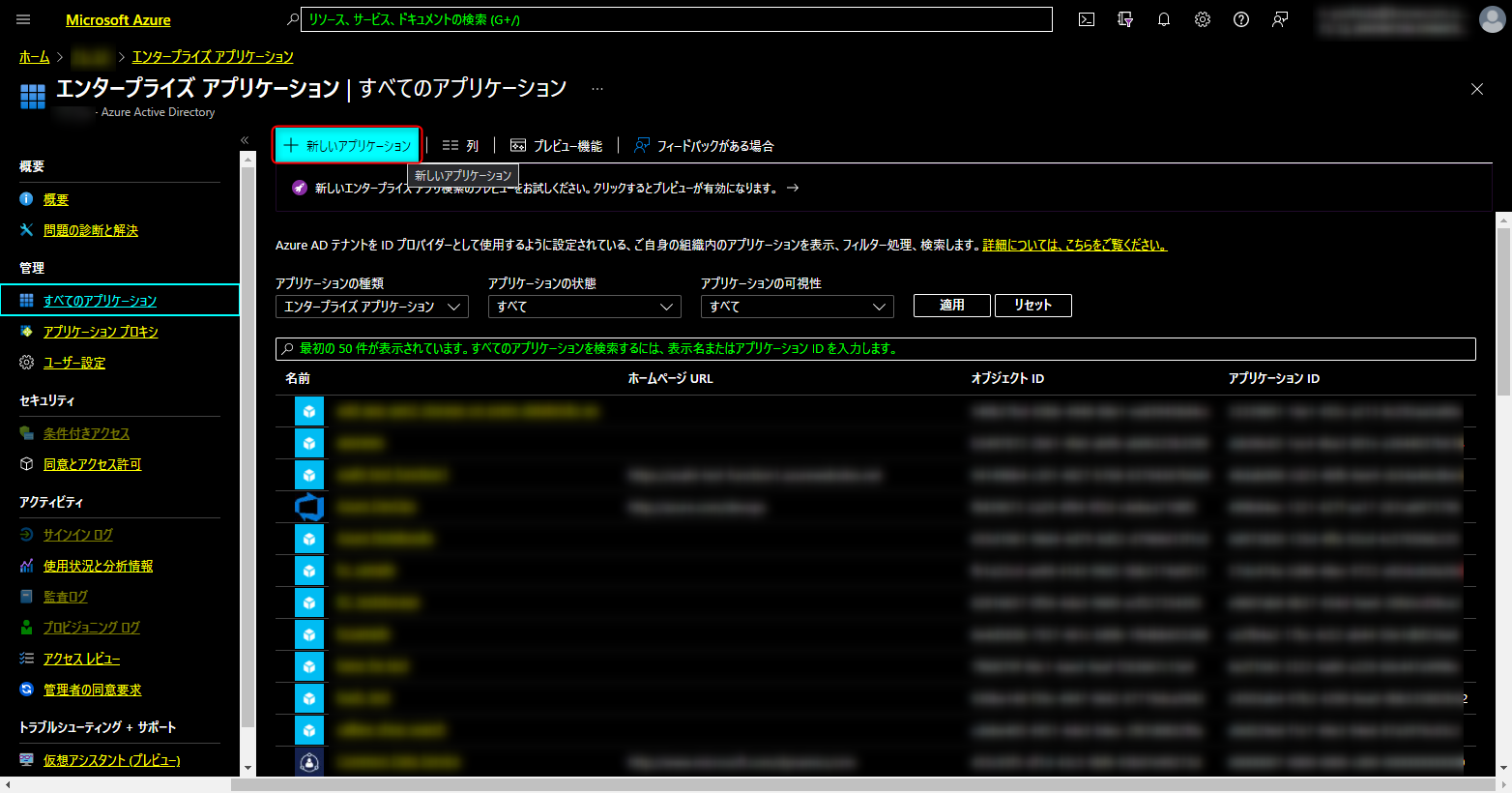This screenshot has width=1512, height=793.
Task: Click the list icon for アクセス レビュー
Action: coord(26,659)
